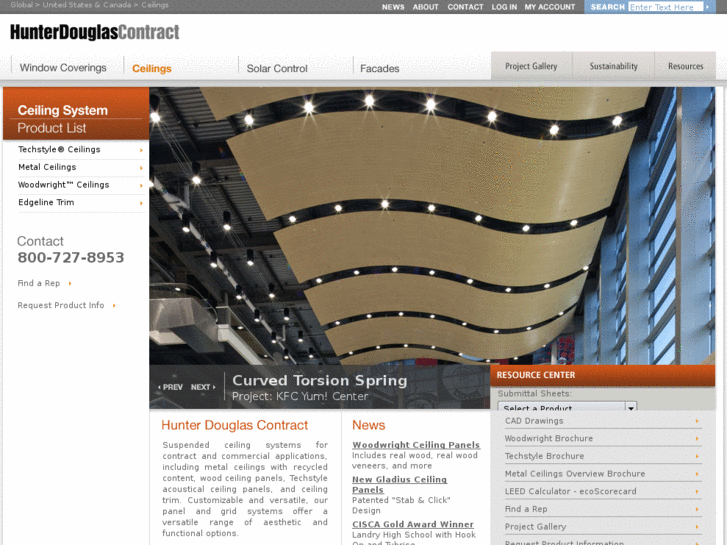The width and height of the screenshot is (727, 545).
Task: Go to previous slide with PREV
Action: (x=170, y=387)
